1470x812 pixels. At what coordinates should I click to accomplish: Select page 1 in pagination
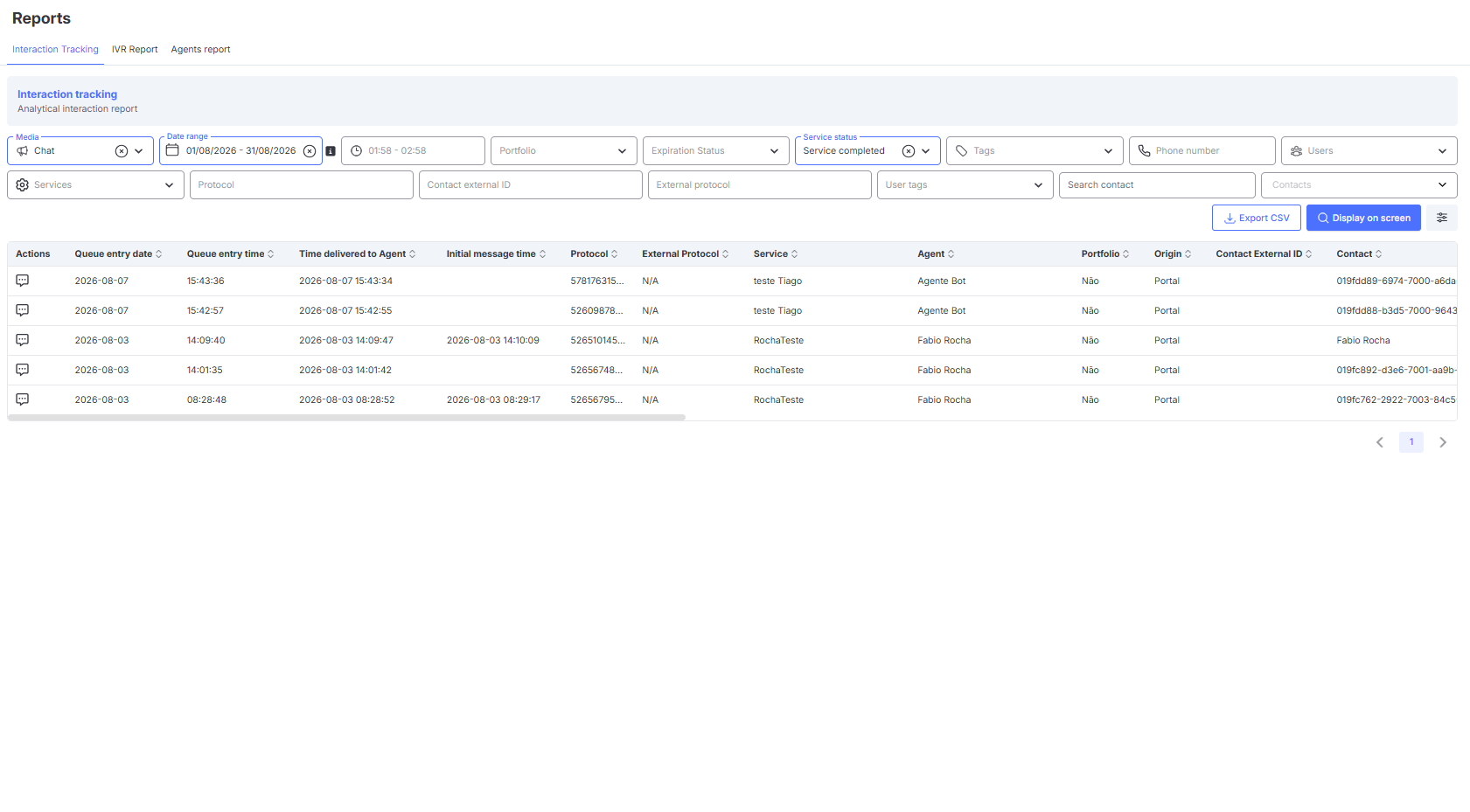point(1411,442)
